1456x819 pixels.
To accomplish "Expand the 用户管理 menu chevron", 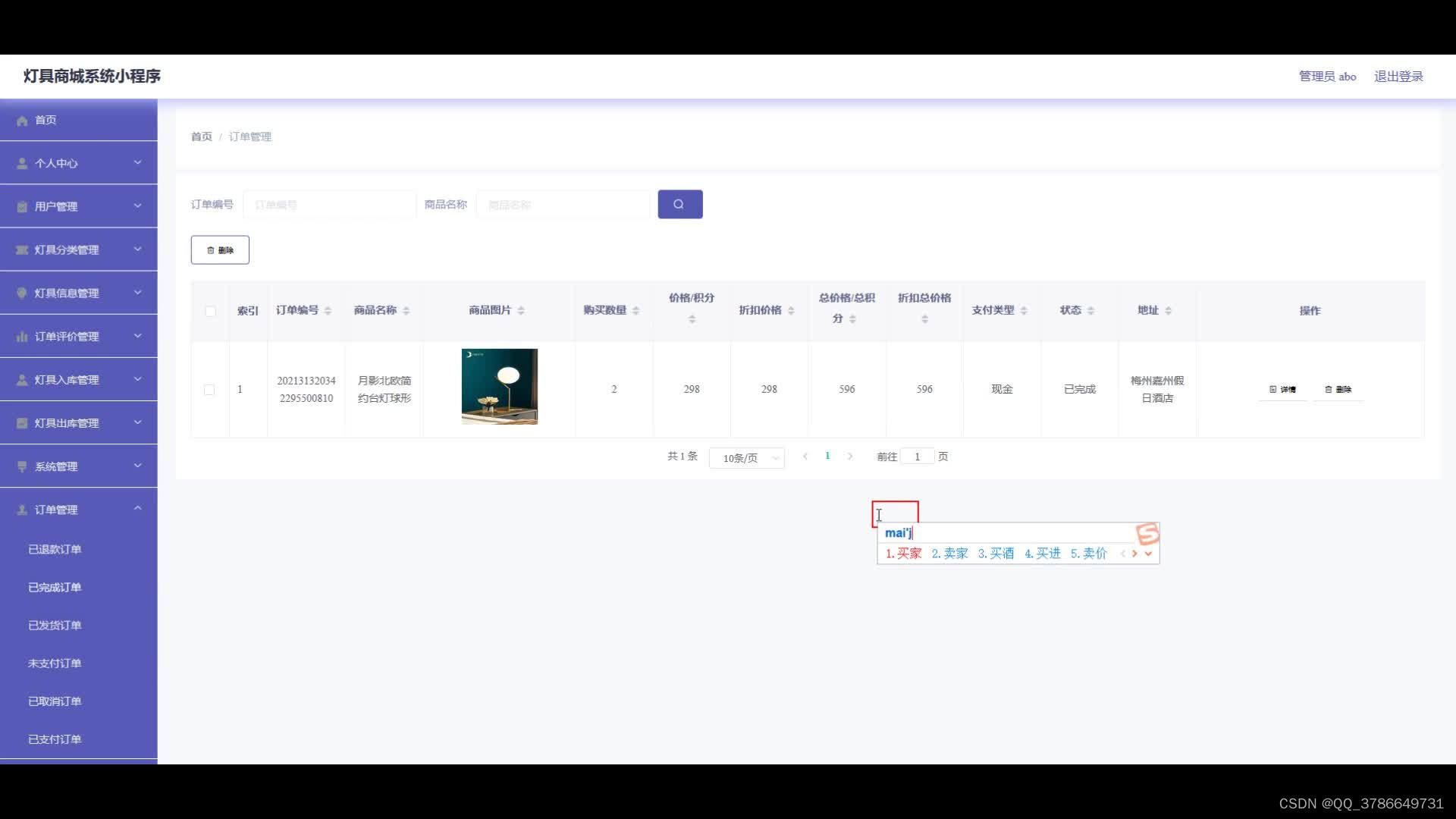I will 137,206.
